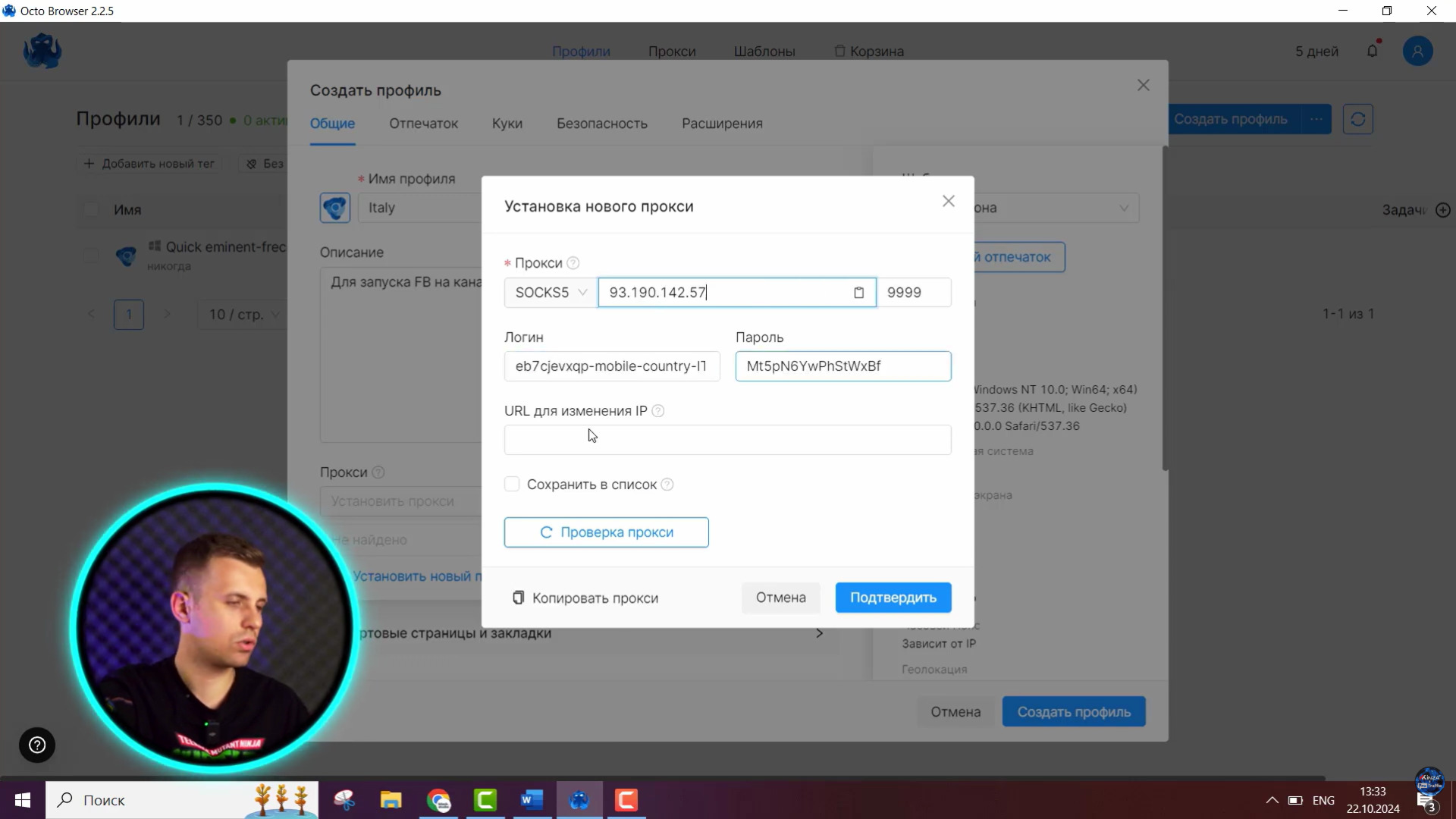
Task: Click the profile avatar icon beside Italy name
Action: pos(334,208)
